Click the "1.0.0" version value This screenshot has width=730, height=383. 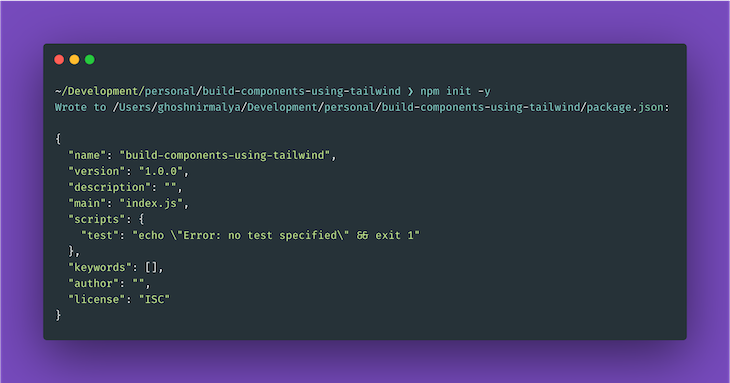[161, 171]
